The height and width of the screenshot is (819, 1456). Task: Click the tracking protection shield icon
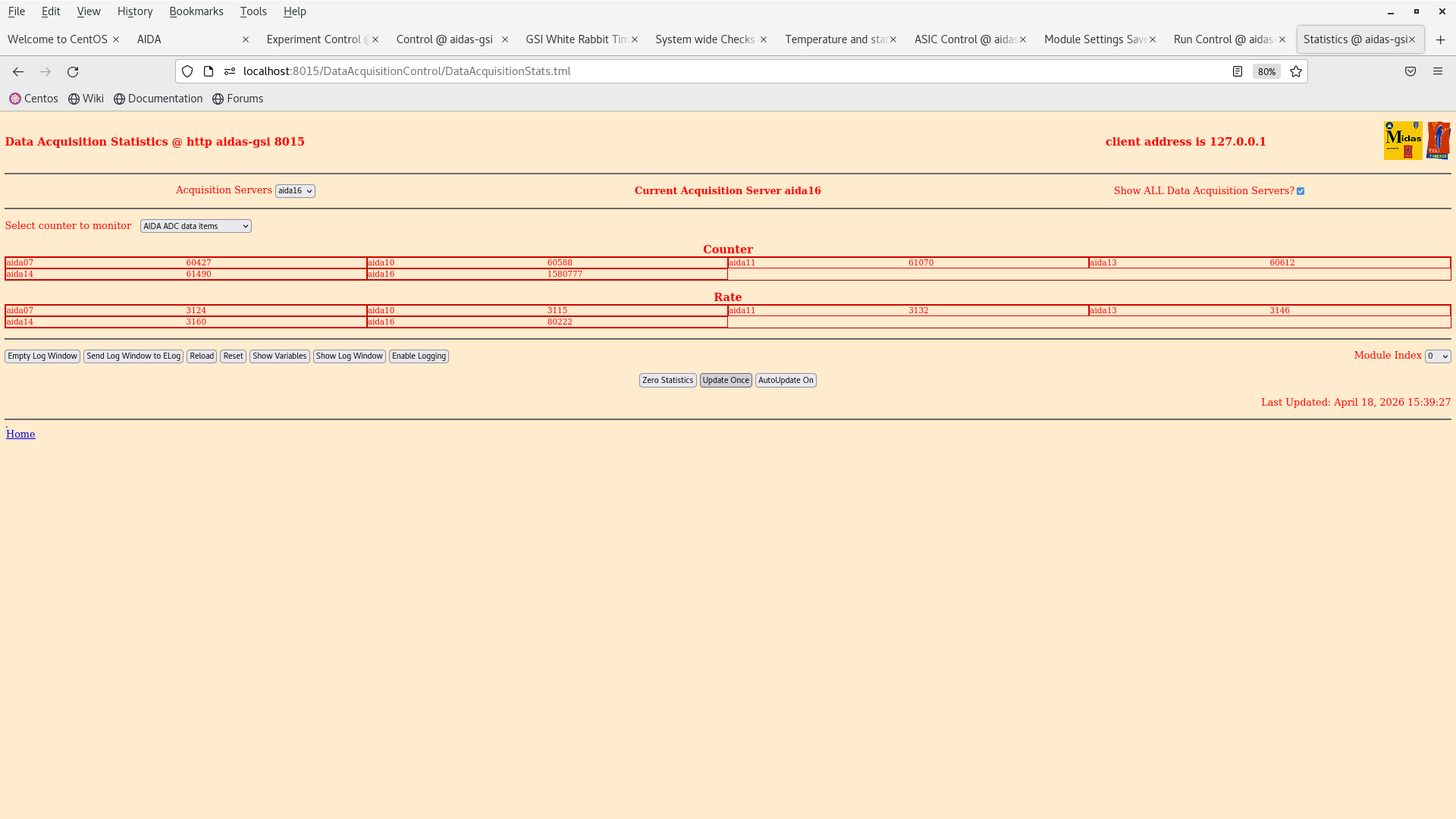[x=187, y=71]
